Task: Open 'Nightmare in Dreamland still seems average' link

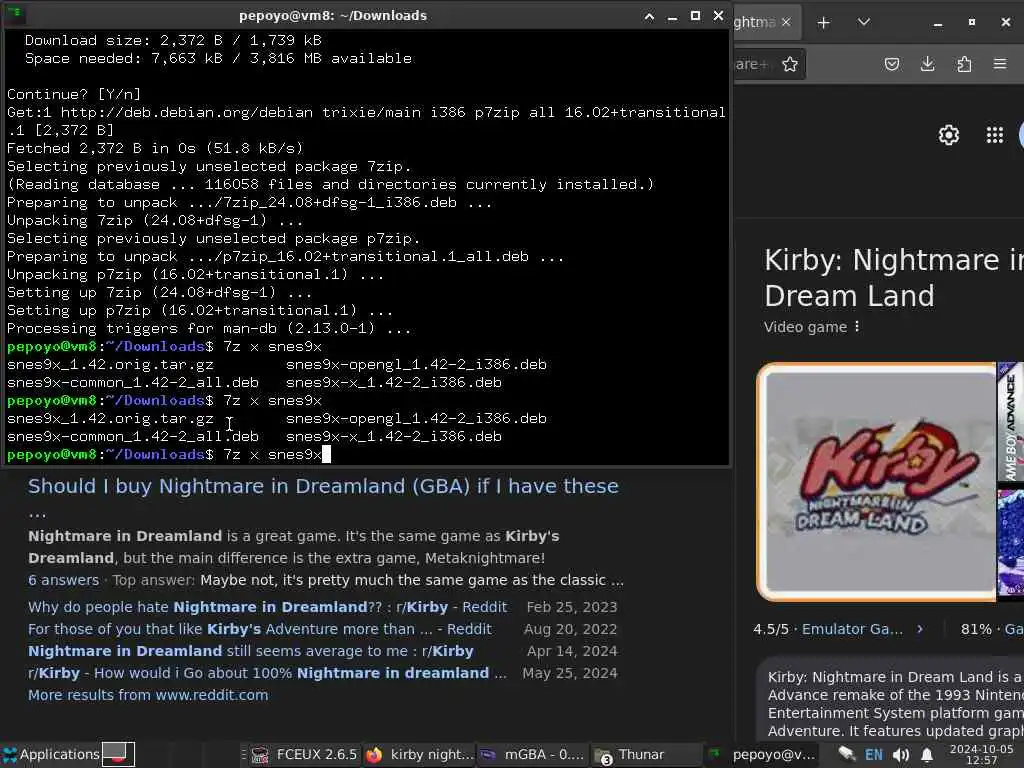Action: click(x=251, y=651)
